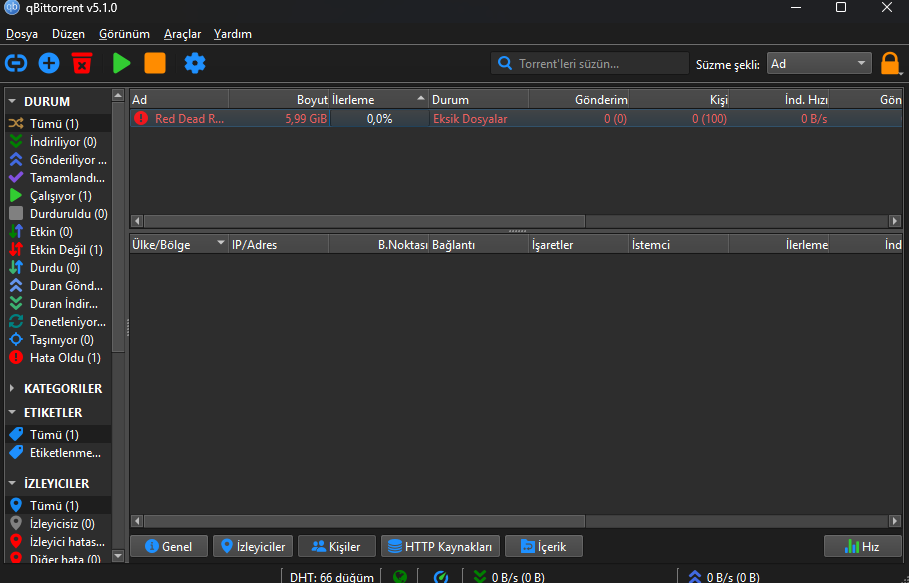Open options with blue gear icon

point(195,63)
